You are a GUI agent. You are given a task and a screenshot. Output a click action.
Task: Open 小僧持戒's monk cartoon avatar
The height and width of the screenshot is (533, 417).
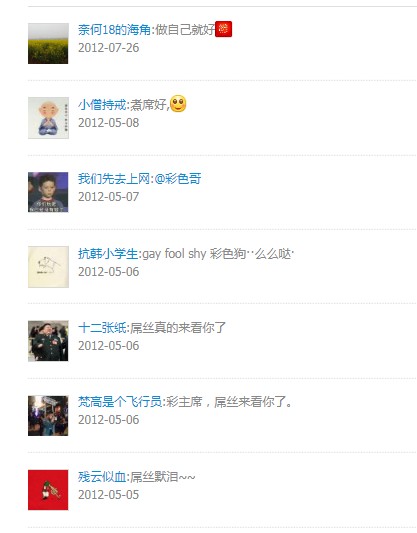[x=48, y=118]
